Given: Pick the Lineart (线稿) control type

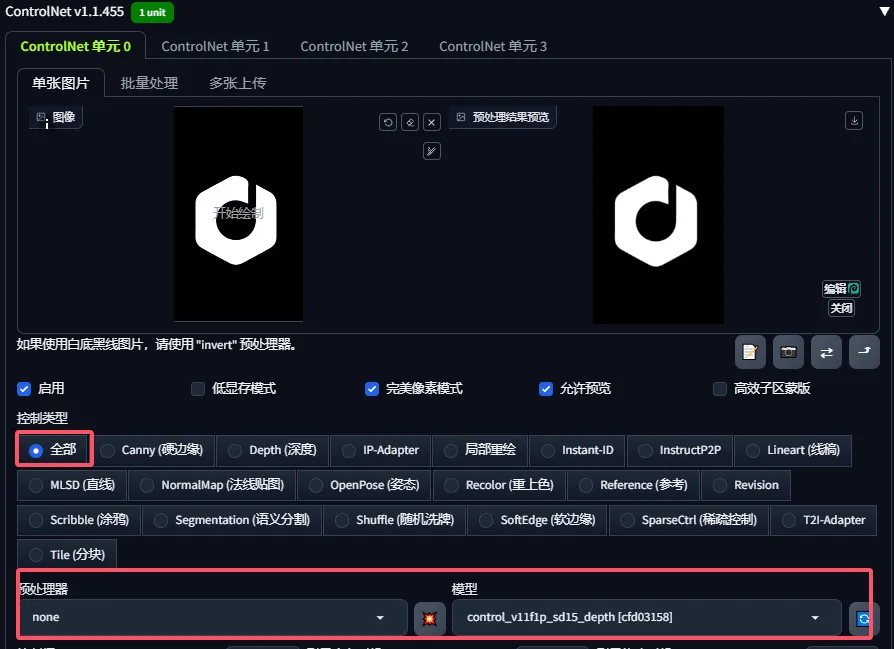Looking at the screenshot, I should point(793,451).
